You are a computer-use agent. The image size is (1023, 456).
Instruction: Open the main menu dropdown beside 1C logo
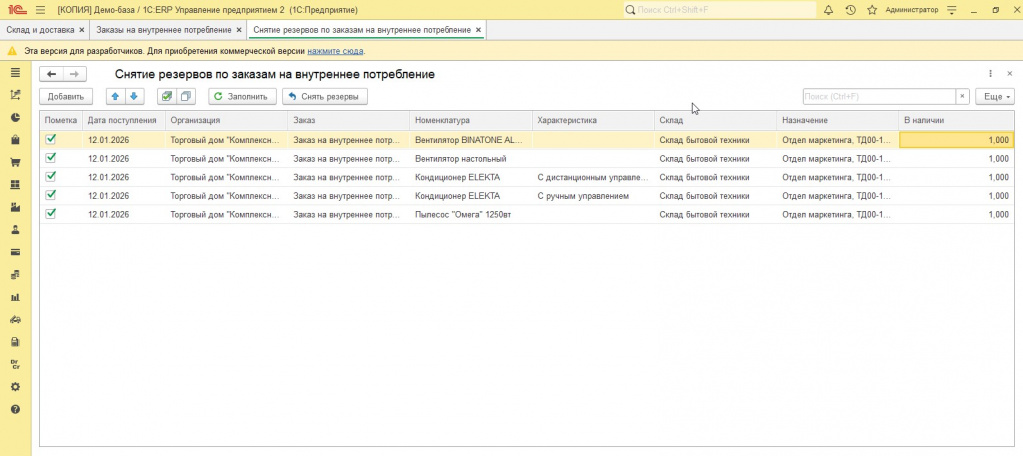pos(40,10)
